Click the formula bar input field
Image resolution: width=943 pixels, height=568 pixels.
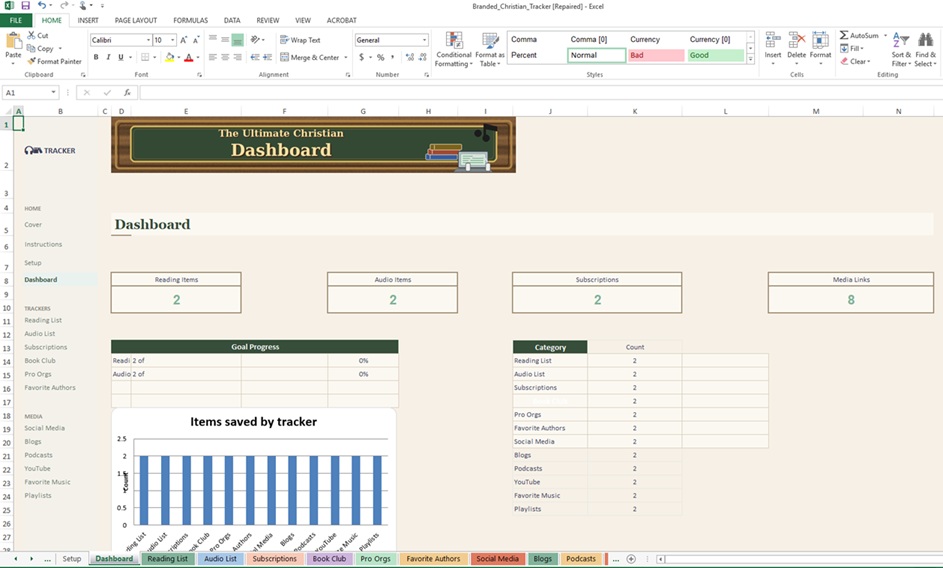500,92
